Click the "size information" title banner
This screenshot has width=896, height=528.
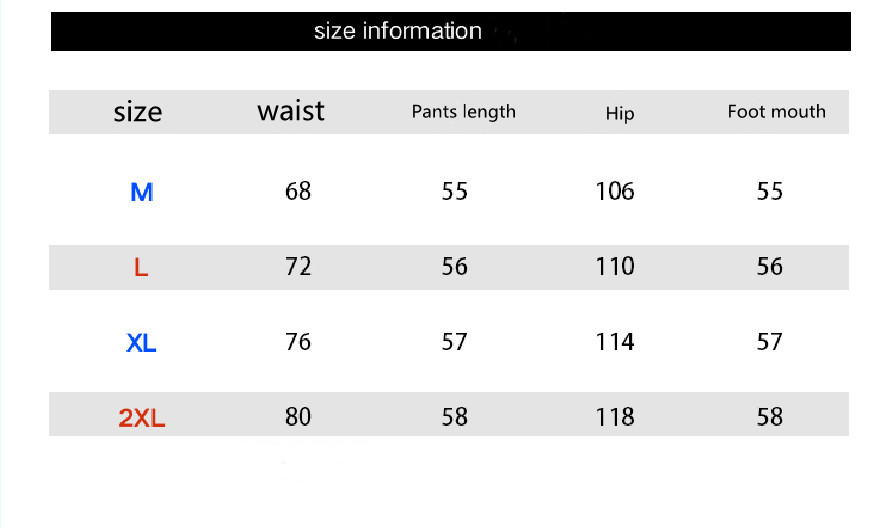click(x=398, y=31)
